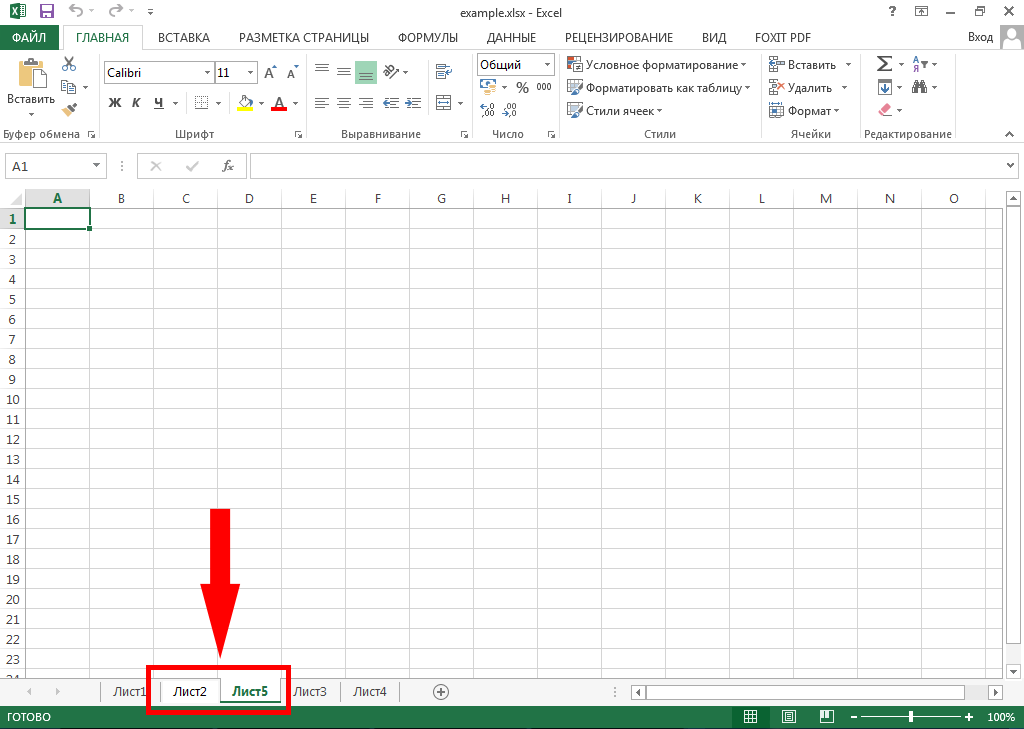Click the Wrap Text icon

pos(441,72)
